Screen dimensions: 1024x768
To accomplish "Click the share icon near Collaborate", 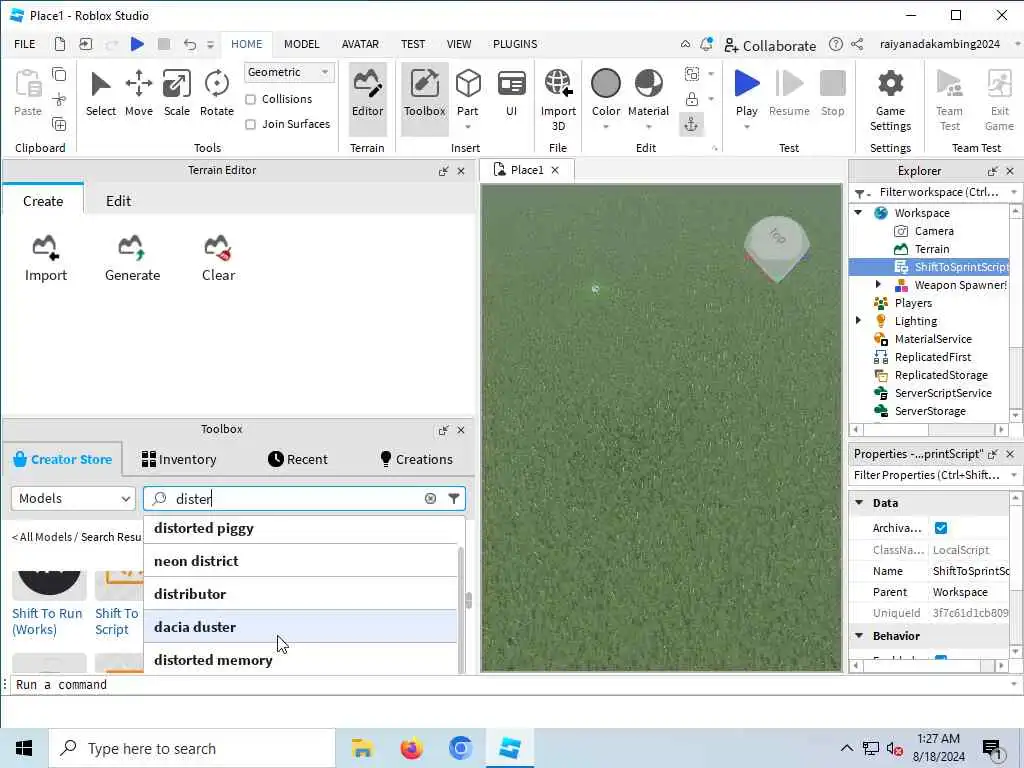I will (x=857, y=44).
